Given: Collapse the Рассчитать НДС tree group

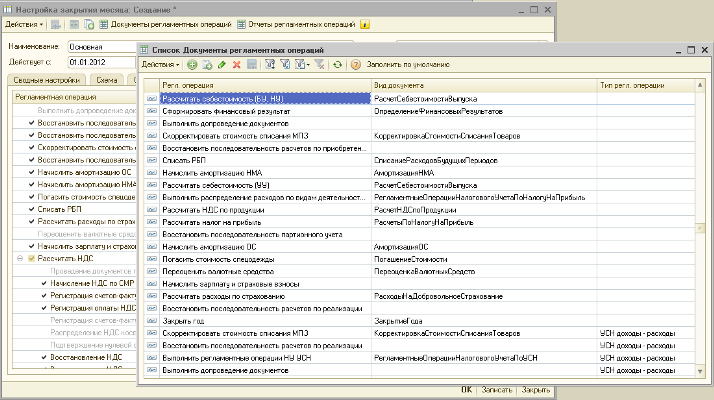Looking at the screenshot, I should 19,259.
